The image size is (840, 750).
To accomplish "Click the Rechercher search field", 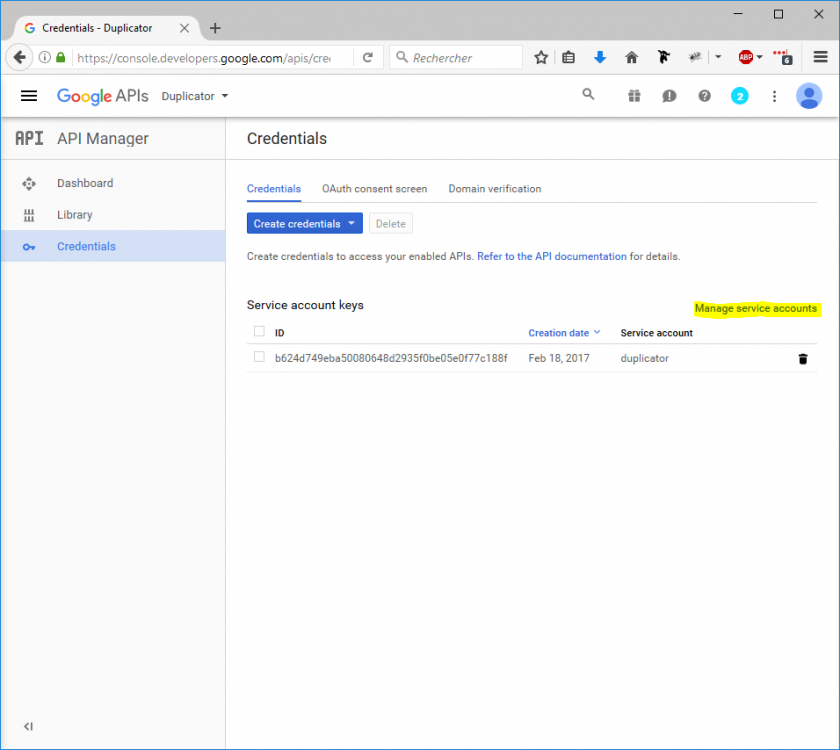I will (x=462, y=58).
